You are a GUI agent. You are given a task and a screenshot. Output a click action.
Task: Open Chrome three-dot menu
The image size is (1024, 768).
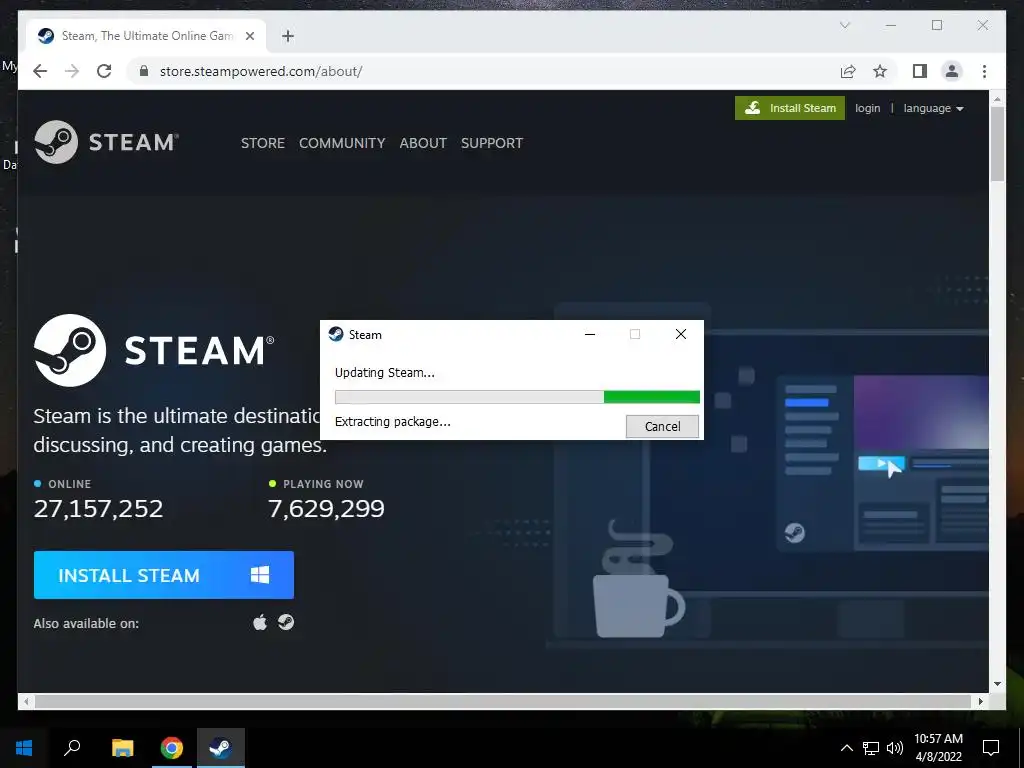click(984, 71)
